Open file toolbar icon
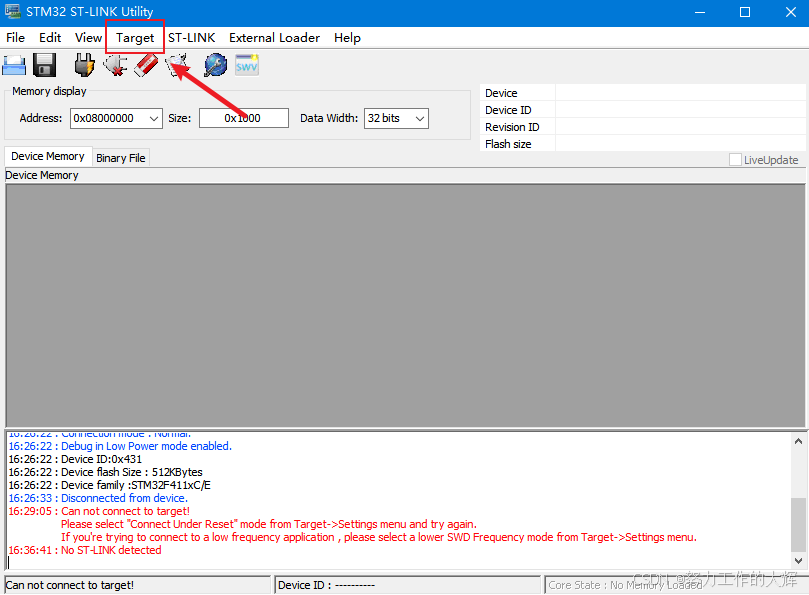The image size is (809, 595). coord(14,65)
